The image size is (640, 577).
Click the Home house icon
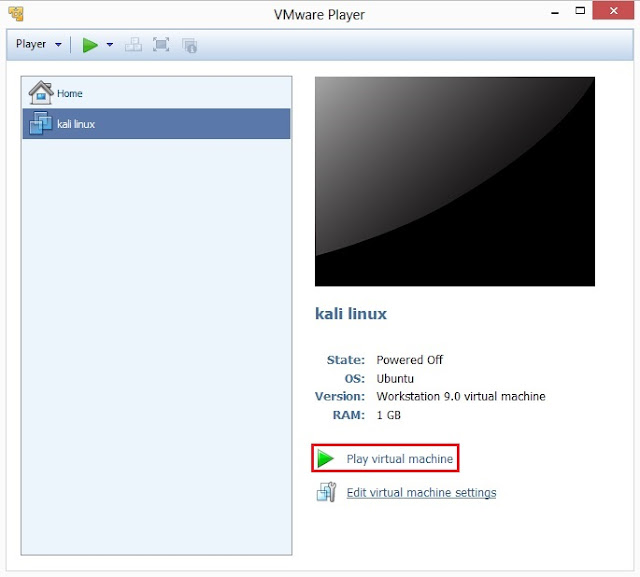[41, 93]
